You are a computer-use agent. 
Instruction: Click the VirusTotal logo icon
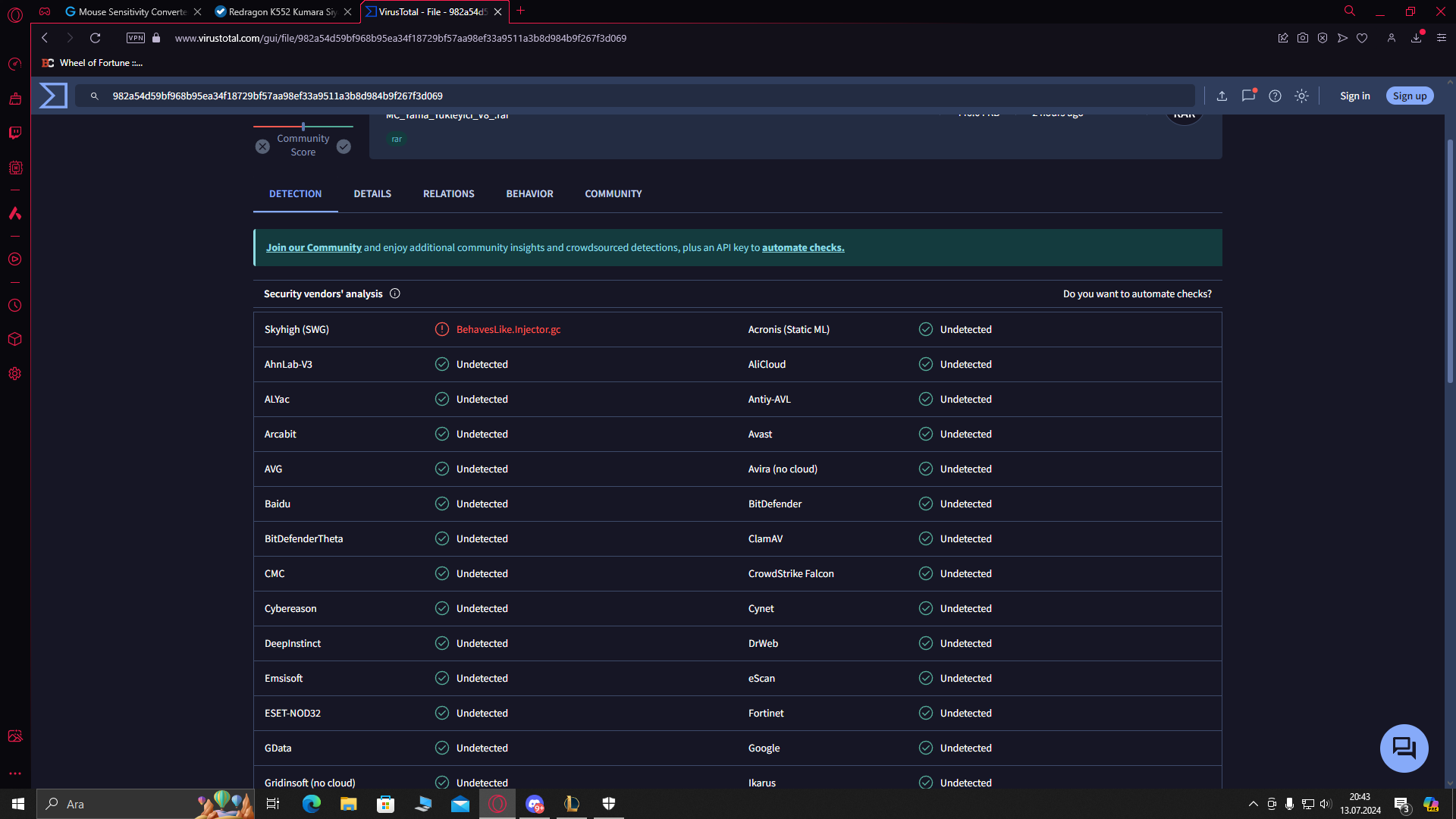[x=53, y=96]
